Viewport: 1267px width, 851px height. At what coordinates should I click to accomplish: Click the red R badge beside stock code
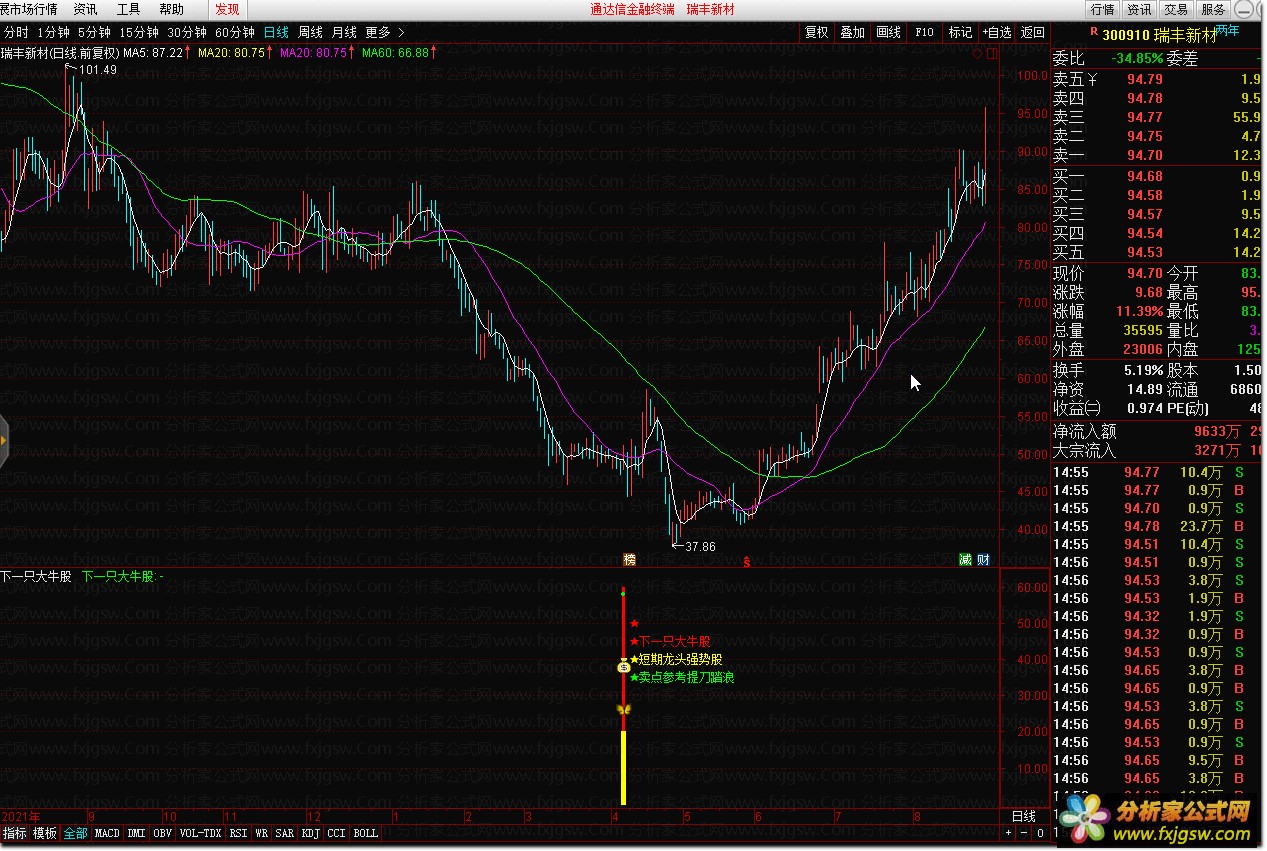(1093, 32)
